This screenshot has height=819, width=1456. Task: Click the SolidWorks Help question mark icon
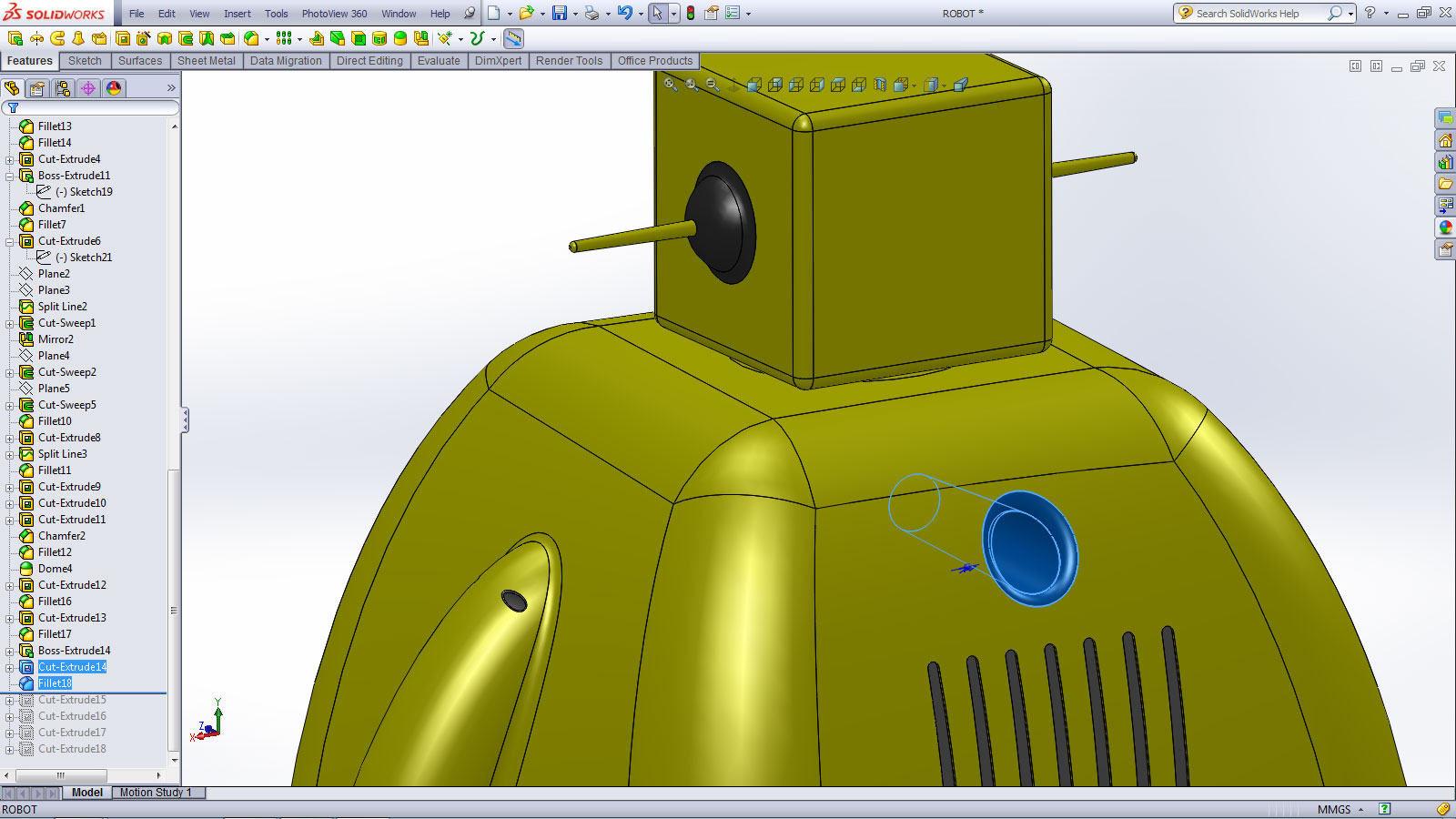pos(1370,13)
